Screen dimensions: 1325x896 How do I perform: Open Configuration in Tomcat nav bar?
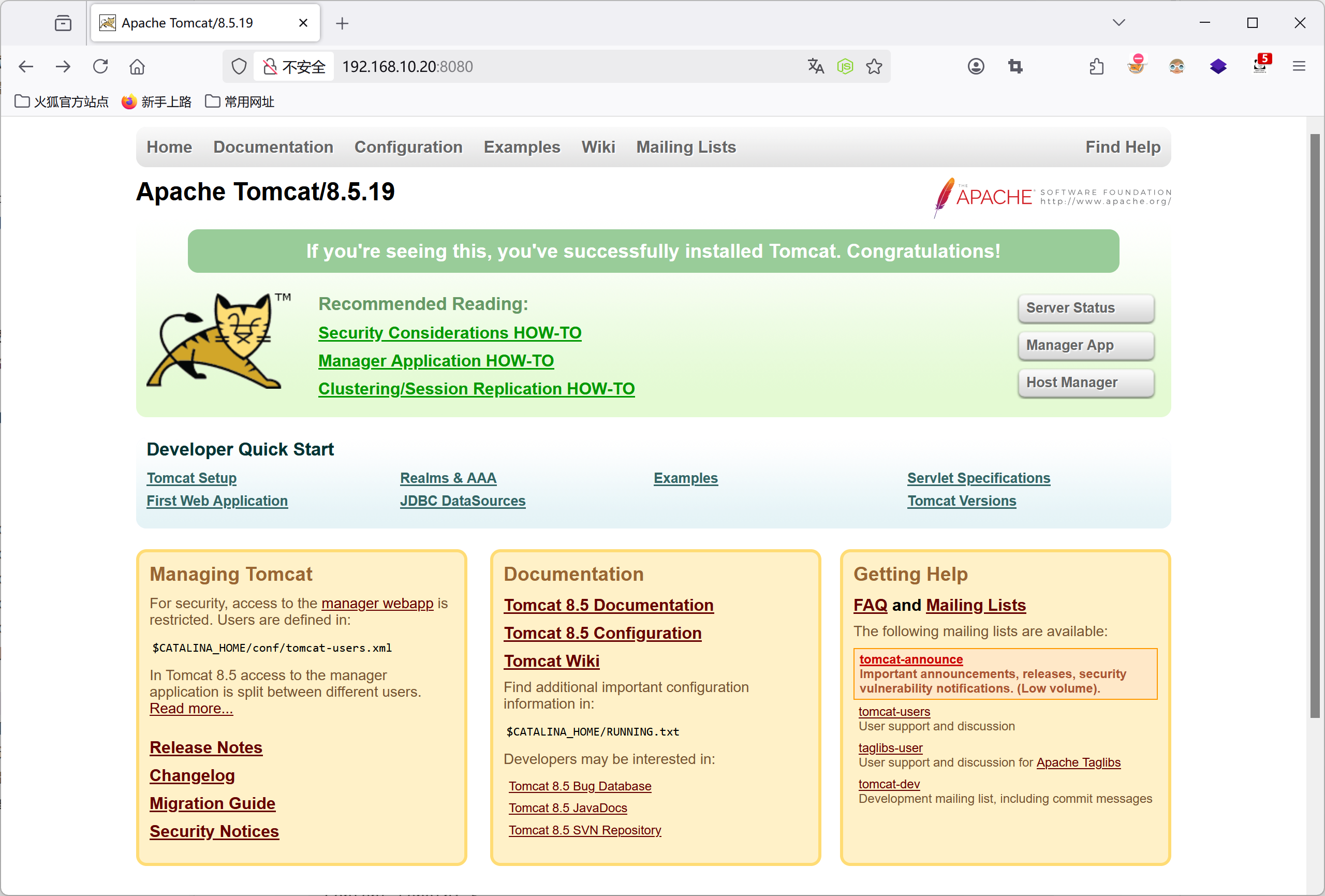point(408,147)
